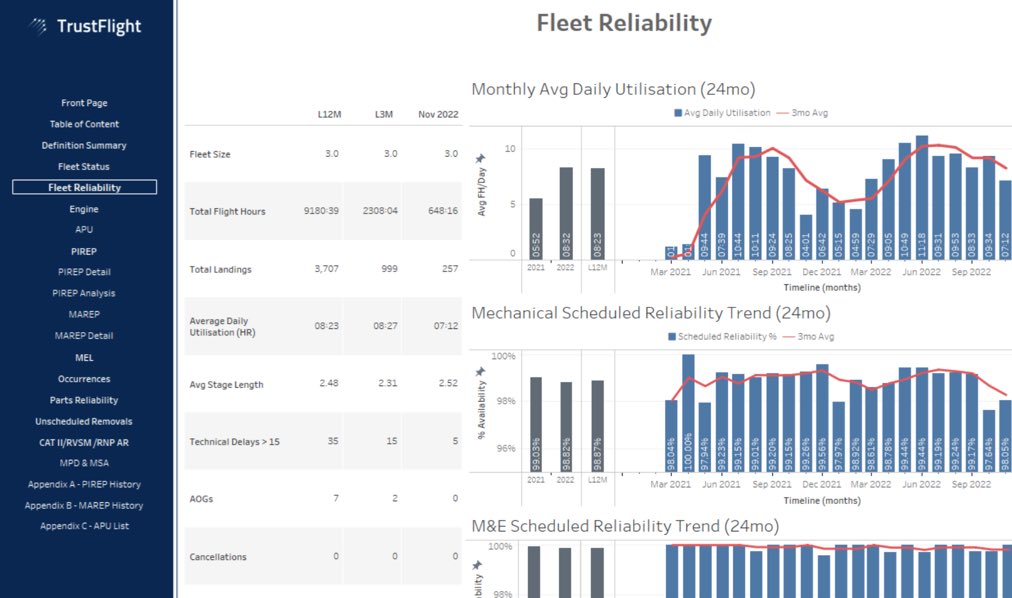Open Unscheduled Removals page
This screenshot has height=598, width=1012.
[84, 421]
